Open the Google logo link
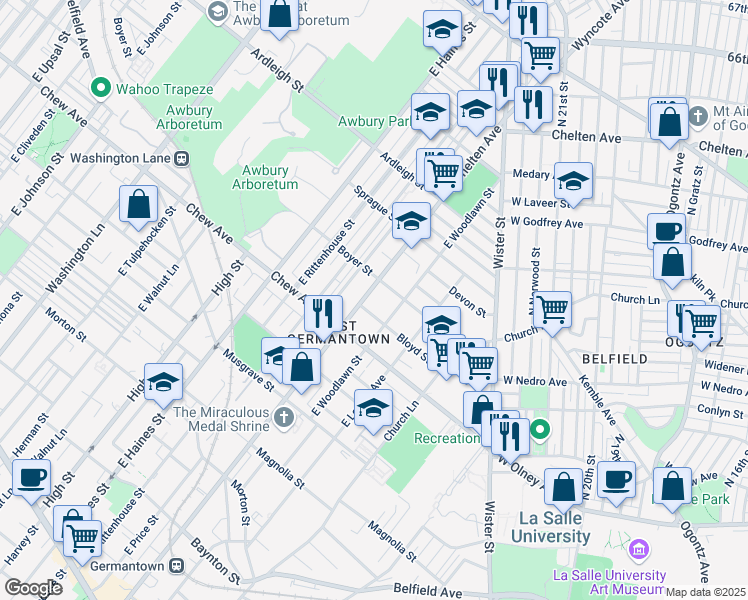This screenshot has width=748, height=600. pyautogui.click(x=33, y=588)
